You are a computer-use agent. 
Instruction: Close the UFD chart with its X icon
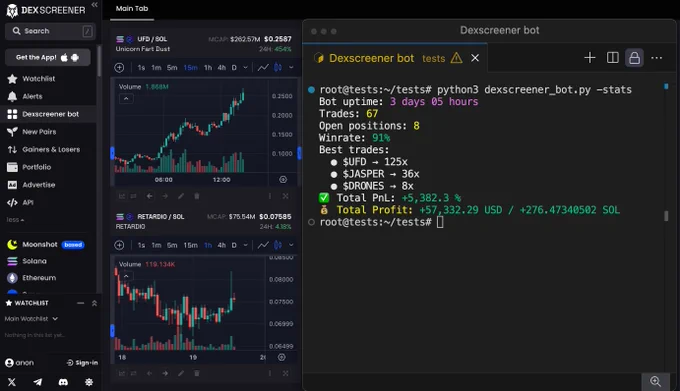(x=285, y=196)
